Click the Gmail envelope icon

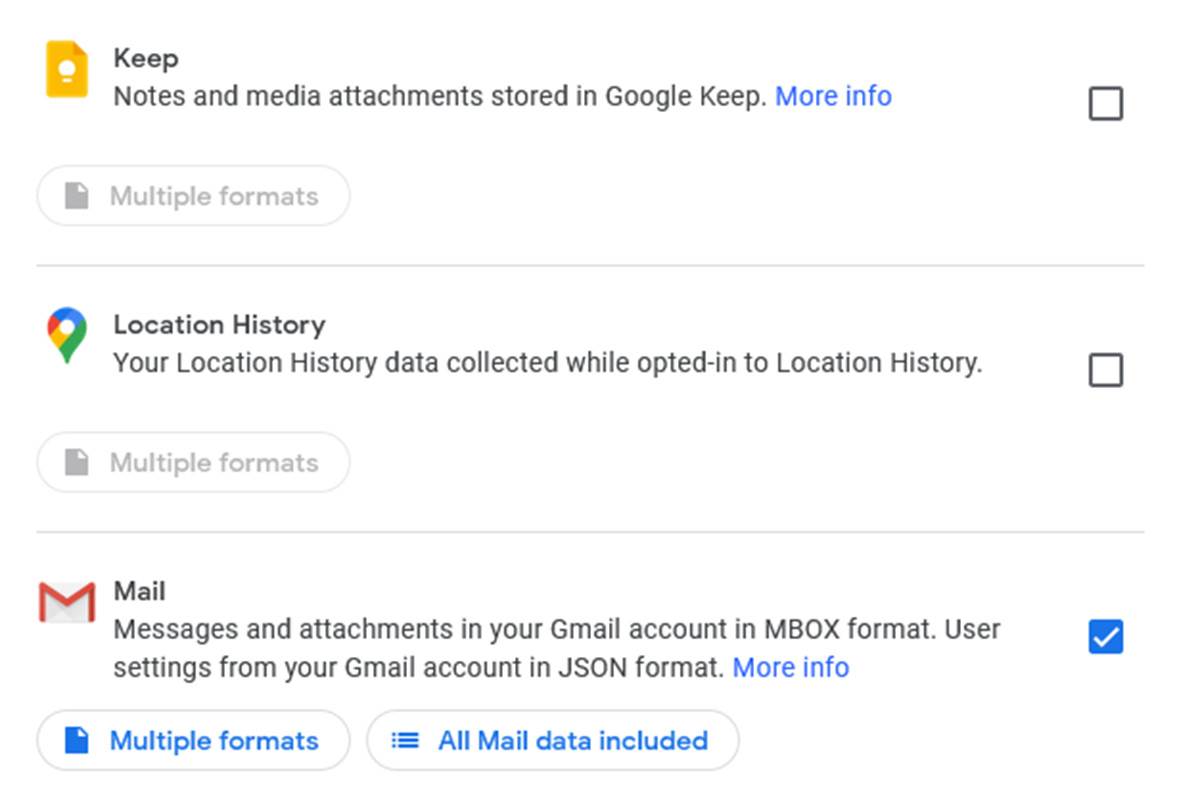coord(66,602)
